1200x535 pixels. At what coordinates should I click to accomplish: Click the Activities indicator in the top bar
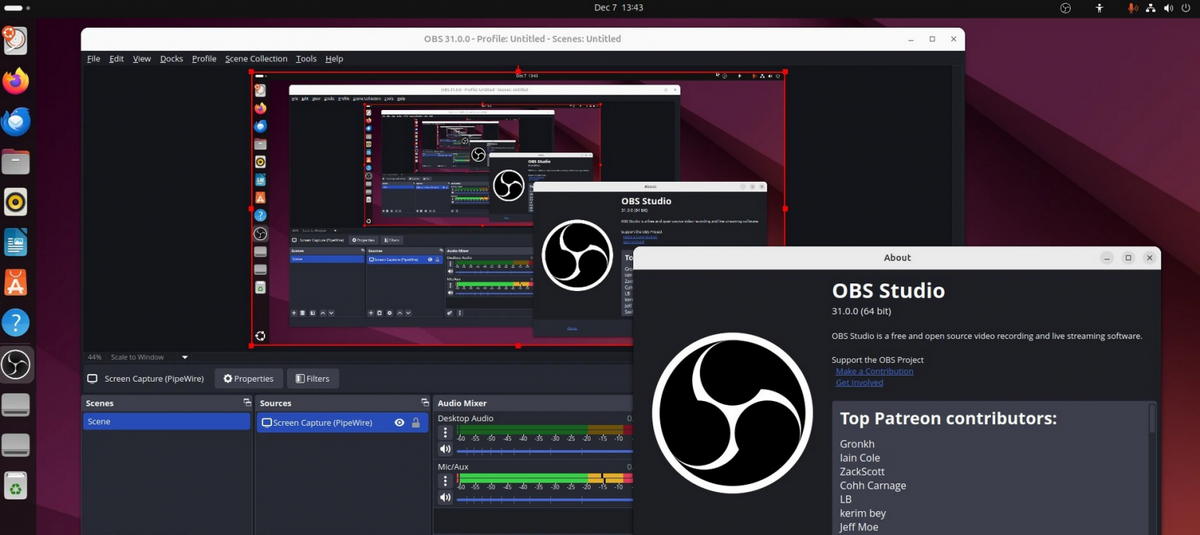pyautogui.click(x=17, y=7)
